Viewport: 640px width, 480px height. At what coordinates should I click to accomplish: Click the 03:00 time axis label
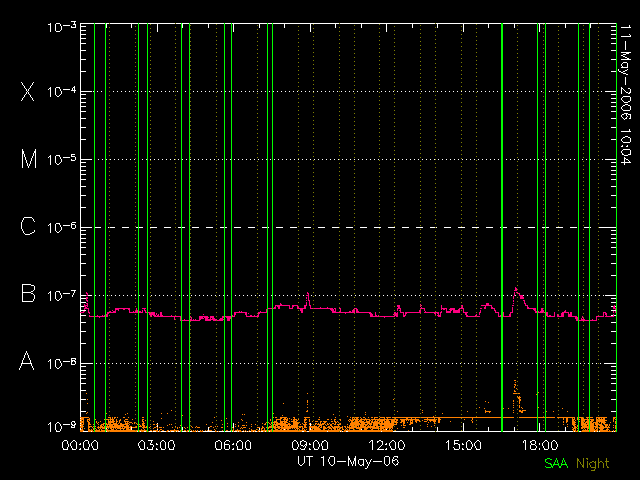(157, 445)
